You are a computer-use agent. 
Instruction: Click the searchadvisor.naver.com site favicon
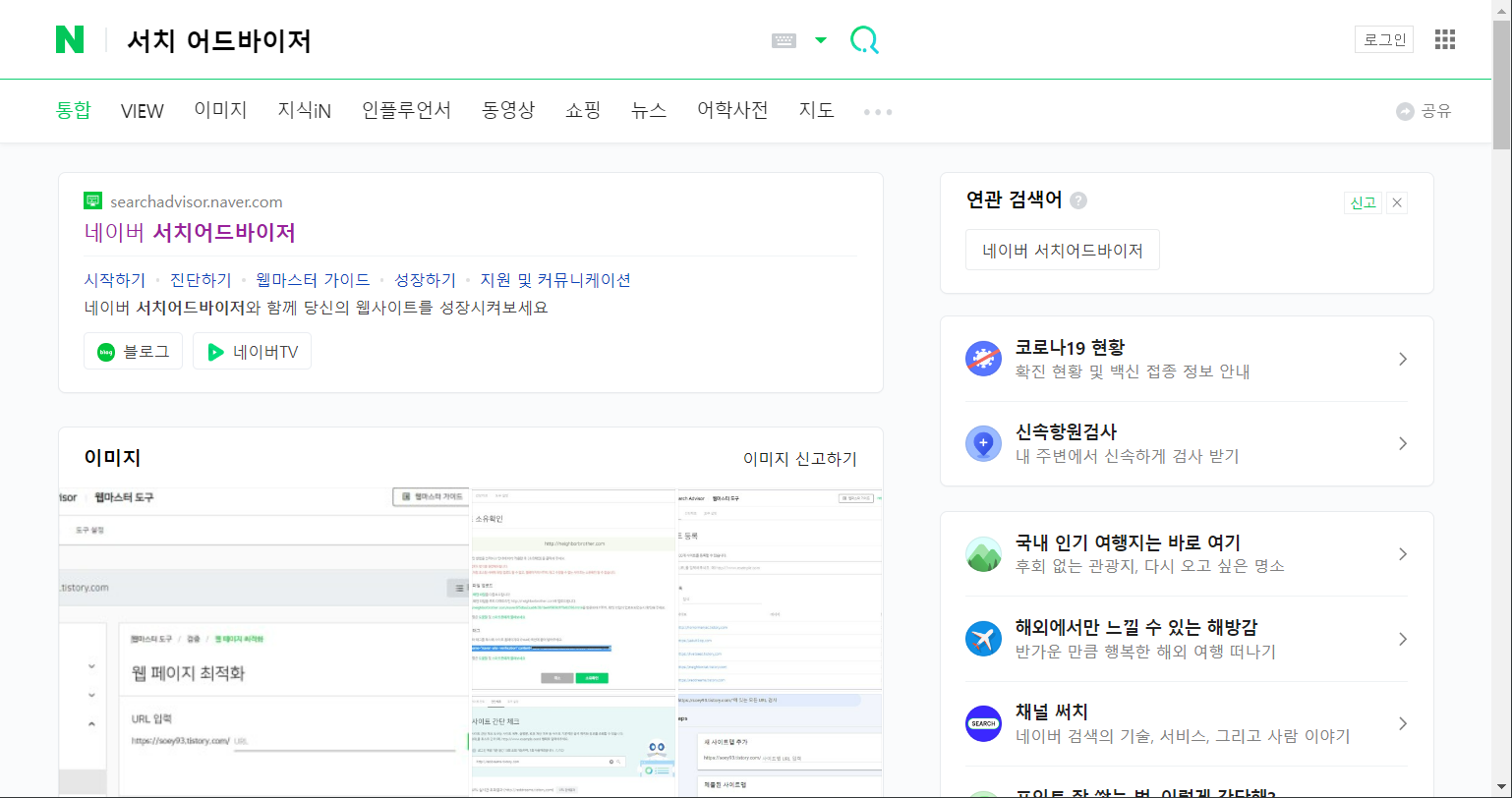pos(92,200)
